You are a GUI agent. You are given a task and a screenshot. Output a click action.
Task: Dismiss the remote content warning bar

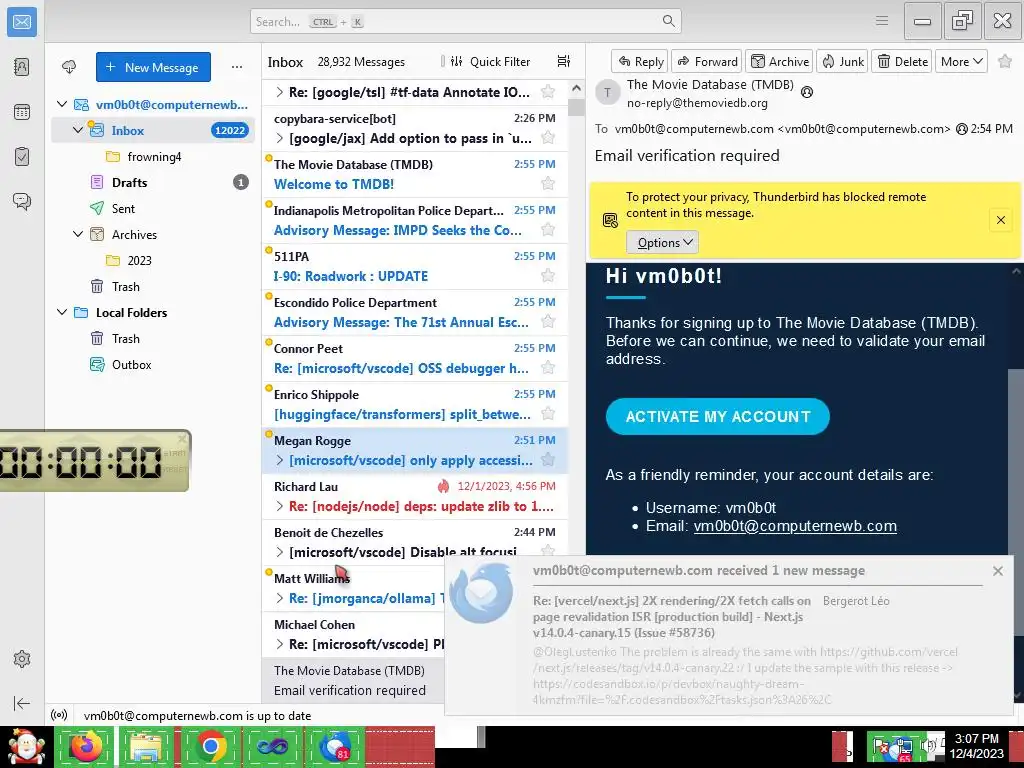click(x=1000, y=220)
